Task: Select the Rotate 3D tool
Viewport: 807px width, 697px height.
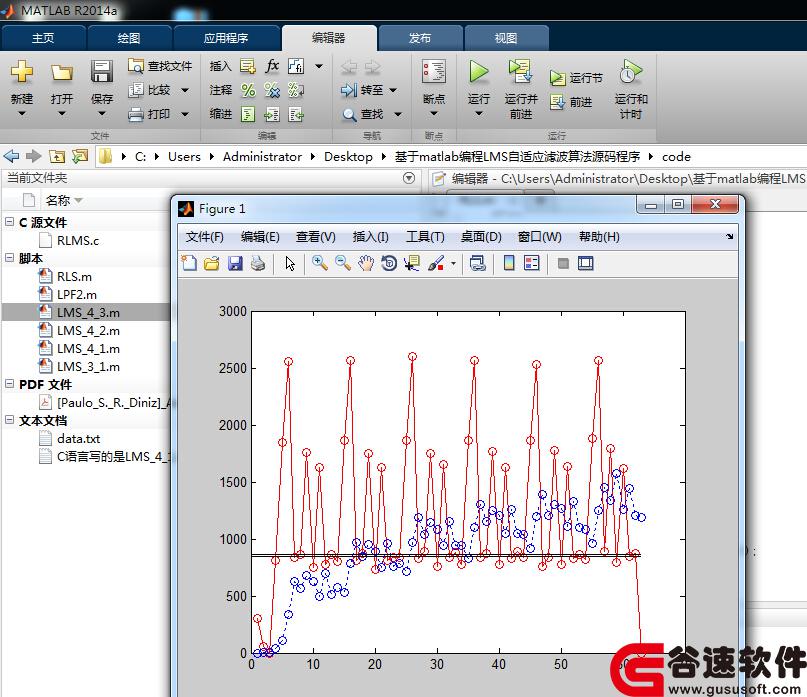Action: [389, 264]
